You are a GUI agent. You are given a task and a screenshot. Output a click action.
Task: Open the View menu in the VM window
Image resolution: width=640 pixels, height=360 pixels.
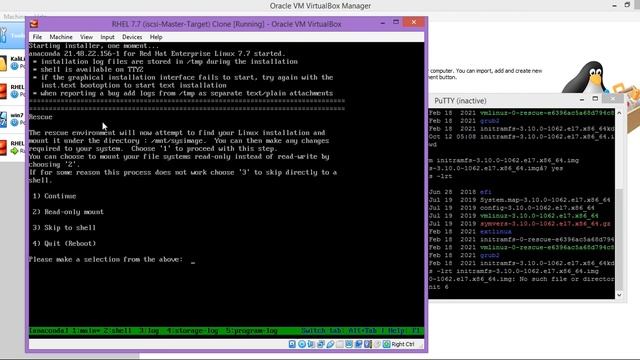coord(86,37)
